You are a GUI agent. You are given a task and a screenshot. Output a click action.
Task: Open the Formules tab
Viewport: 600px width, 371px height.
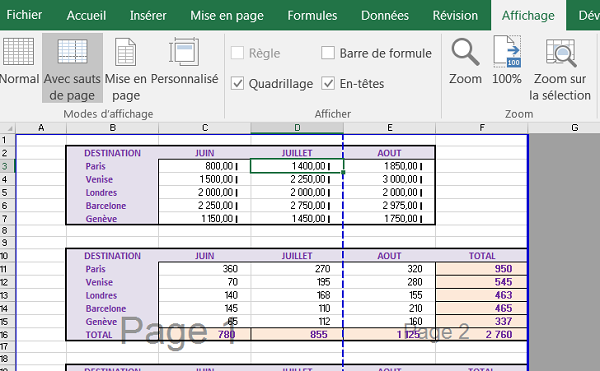(312, 15)
